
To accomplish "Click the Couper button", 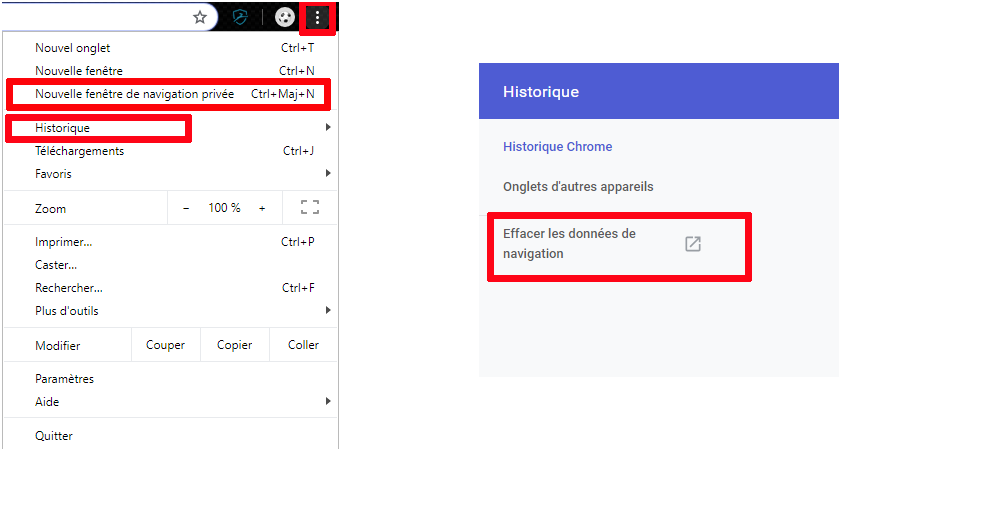I will coord(166,345).
